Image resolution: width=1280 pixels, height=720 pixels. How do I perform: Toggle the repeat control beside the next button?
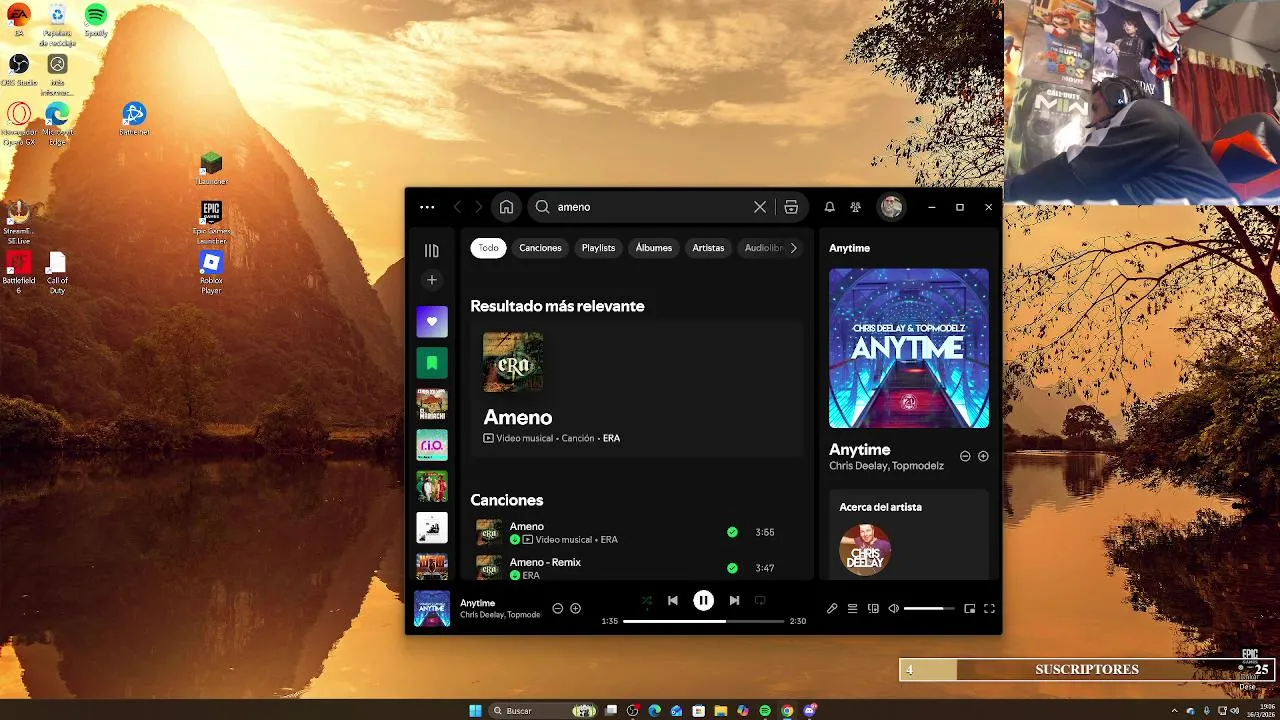[760, 601]
